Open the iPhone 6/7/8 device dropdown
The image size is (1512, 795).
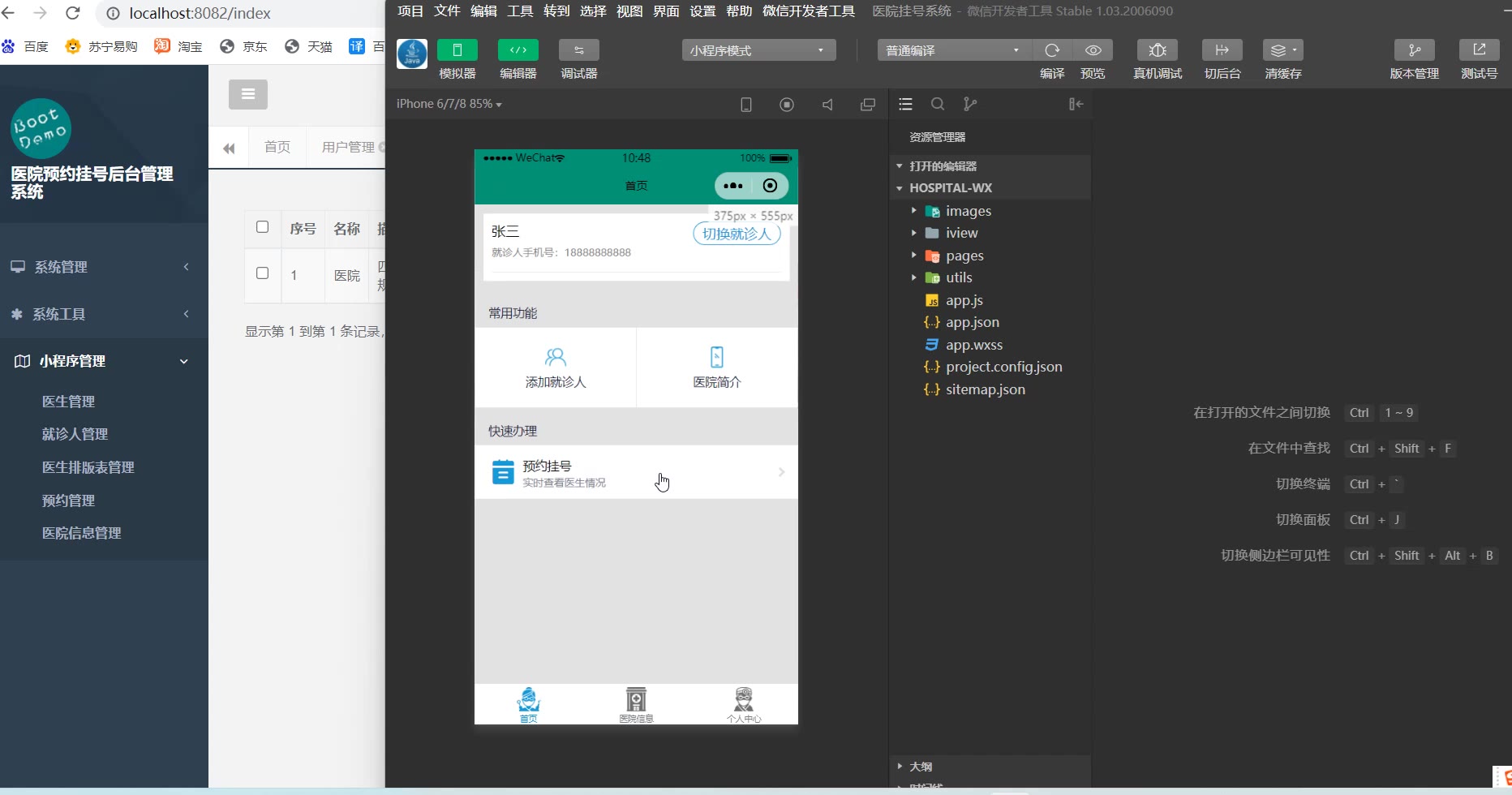pyautogui.click(x=449, y=104)
